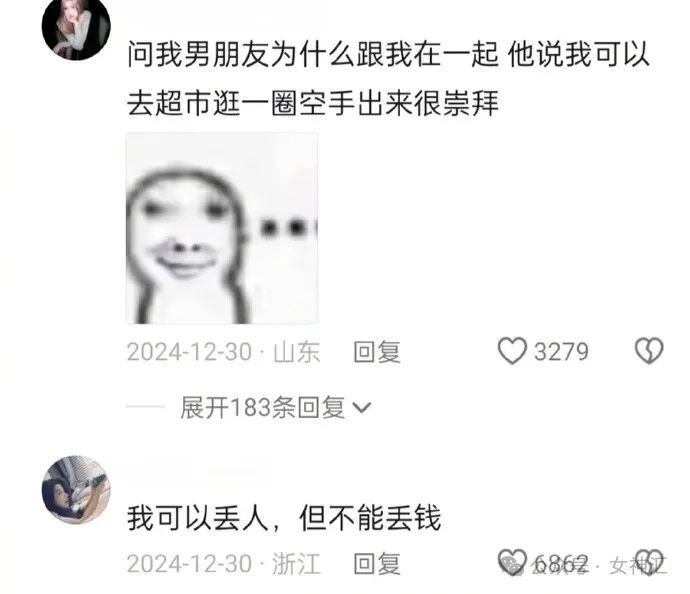Open the first commenter's avatar
This screenshot has height=594, width=690.
click(76, 27)
